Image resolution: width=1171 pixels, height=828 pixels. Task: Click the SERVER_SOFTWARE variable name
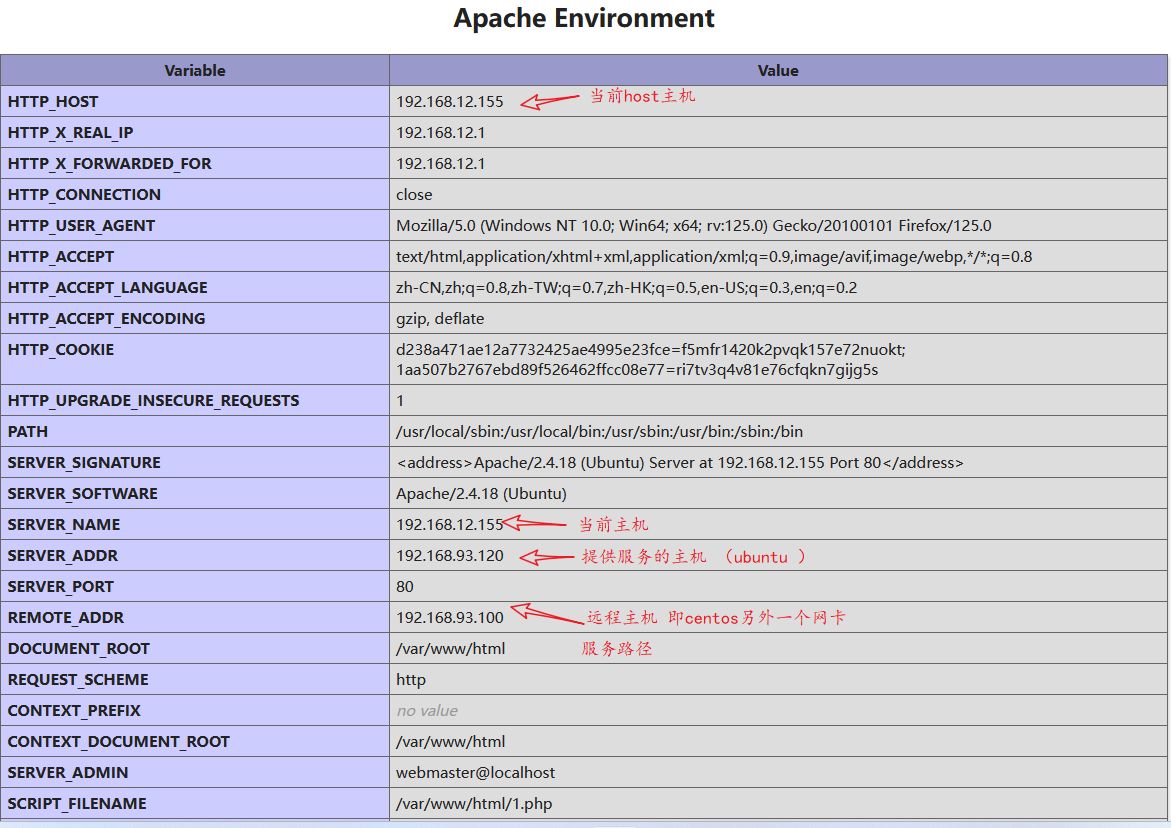click(x=83, y=494)
